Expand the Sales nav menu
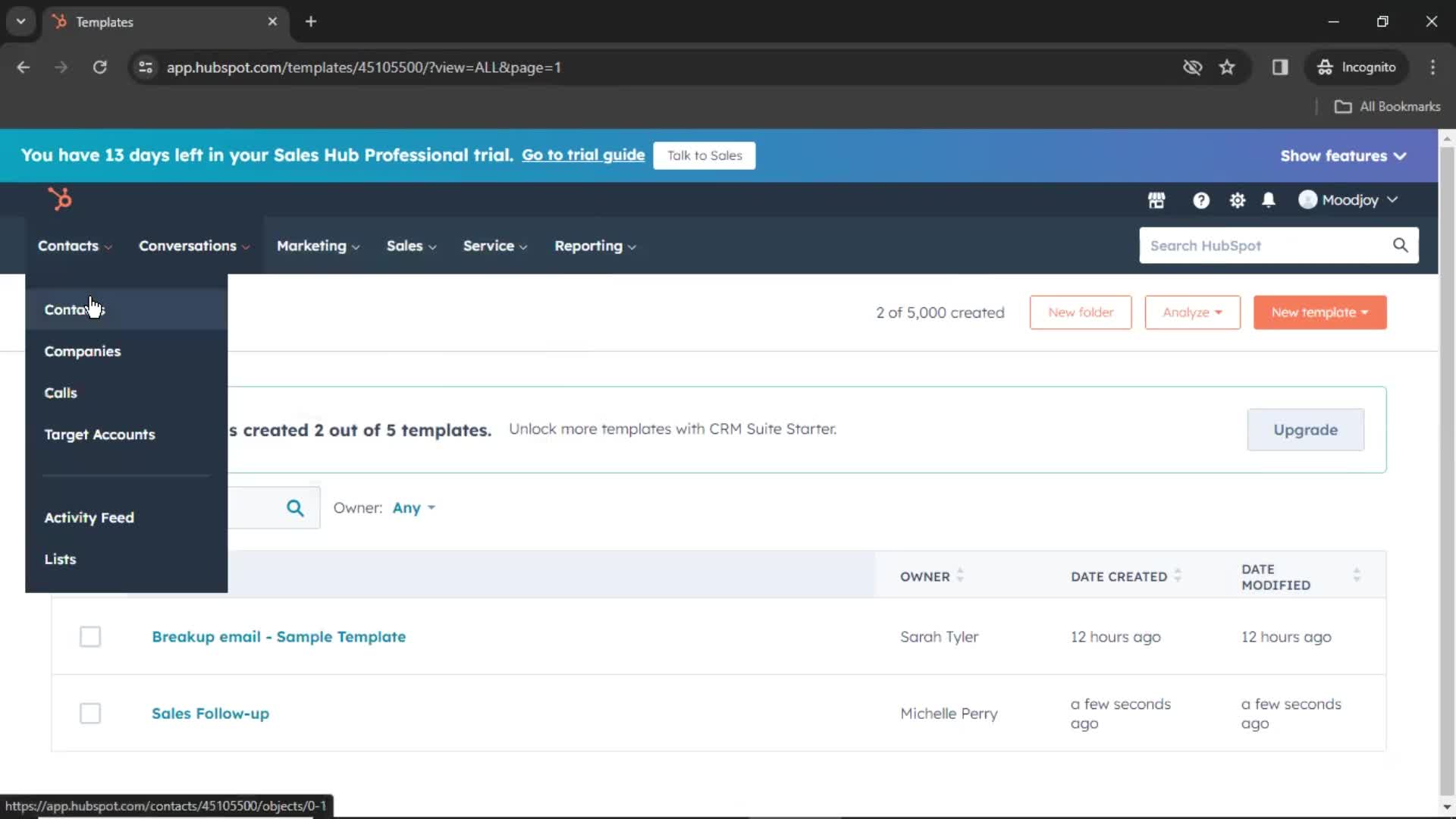This screenshot has height=819, width=1456. [x=411, y=246]
